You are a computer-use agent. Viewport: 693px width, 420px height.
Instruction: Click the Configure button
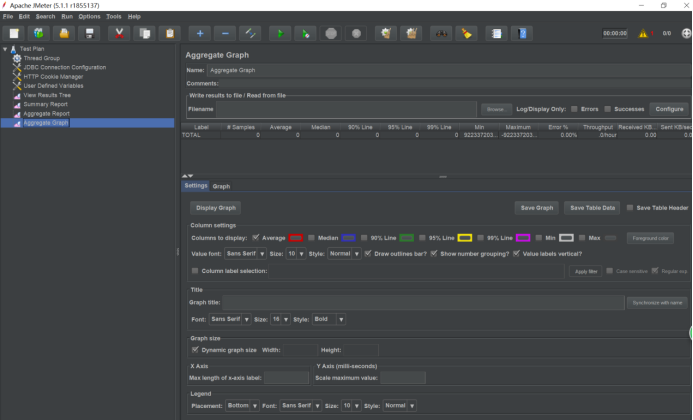pyautogui.click(x=669, y=109)
